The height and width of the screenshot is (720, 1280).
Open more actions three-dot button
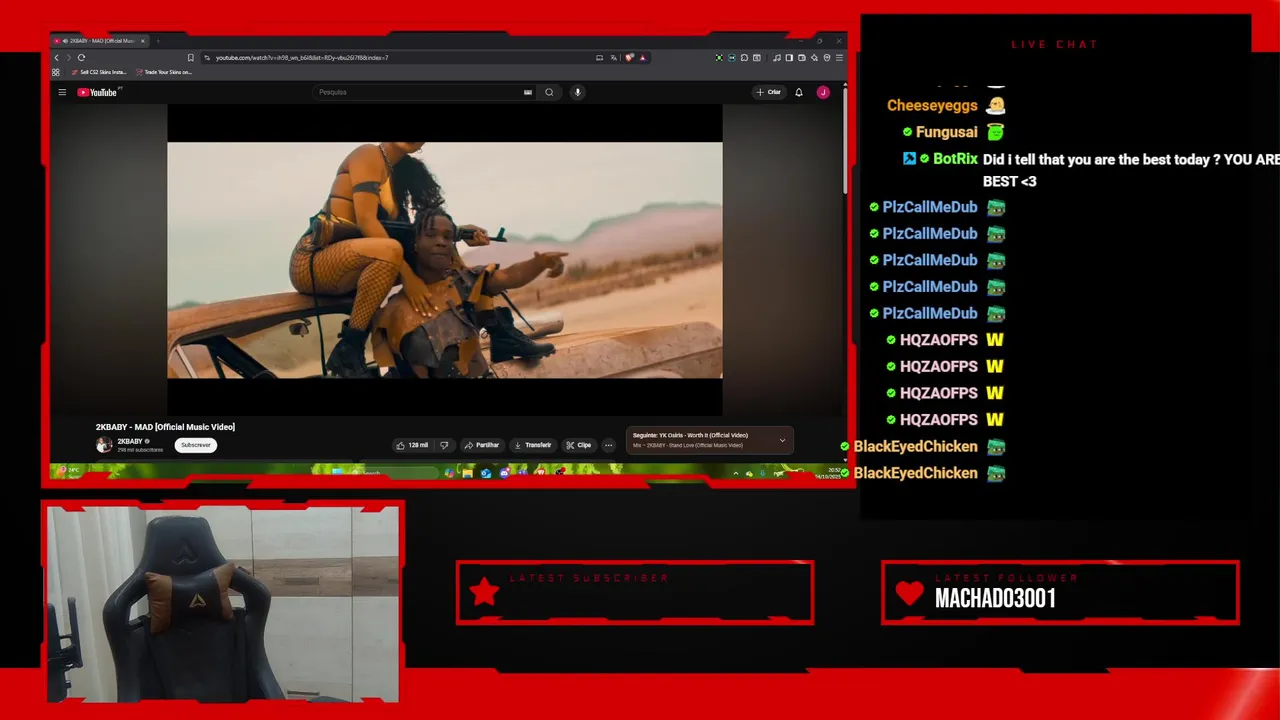(608, 445)
